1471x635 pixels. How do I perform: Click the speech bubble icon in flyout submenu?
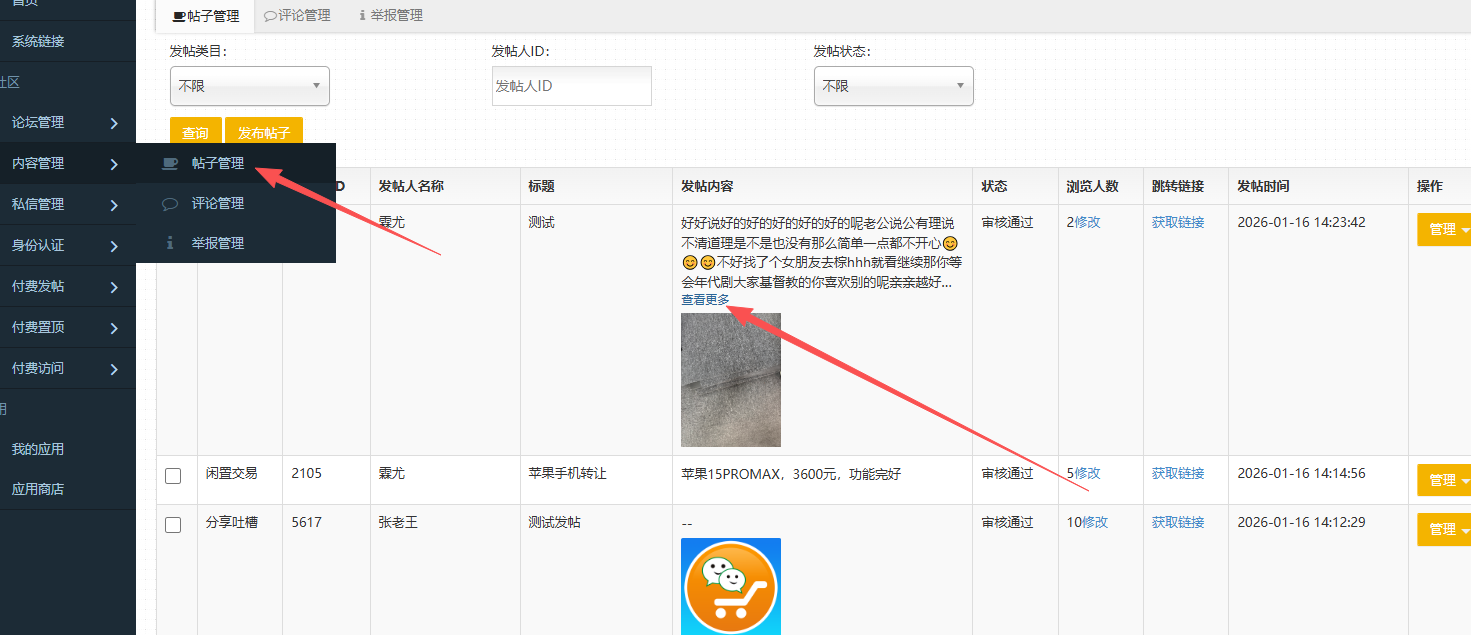coord(170,203)
